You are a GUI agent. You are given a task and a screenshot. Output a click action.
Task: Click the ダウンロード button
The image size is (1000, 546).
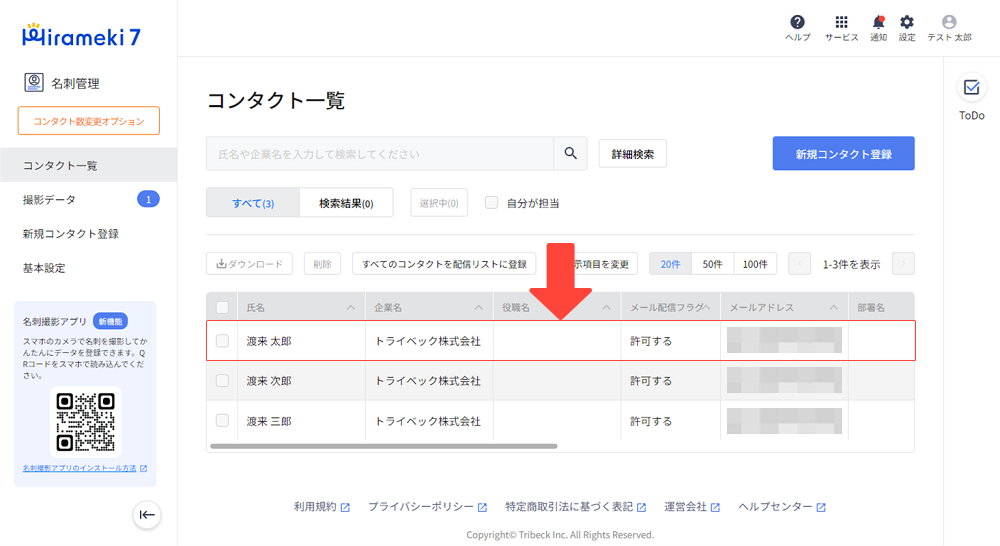coord(249,263)
